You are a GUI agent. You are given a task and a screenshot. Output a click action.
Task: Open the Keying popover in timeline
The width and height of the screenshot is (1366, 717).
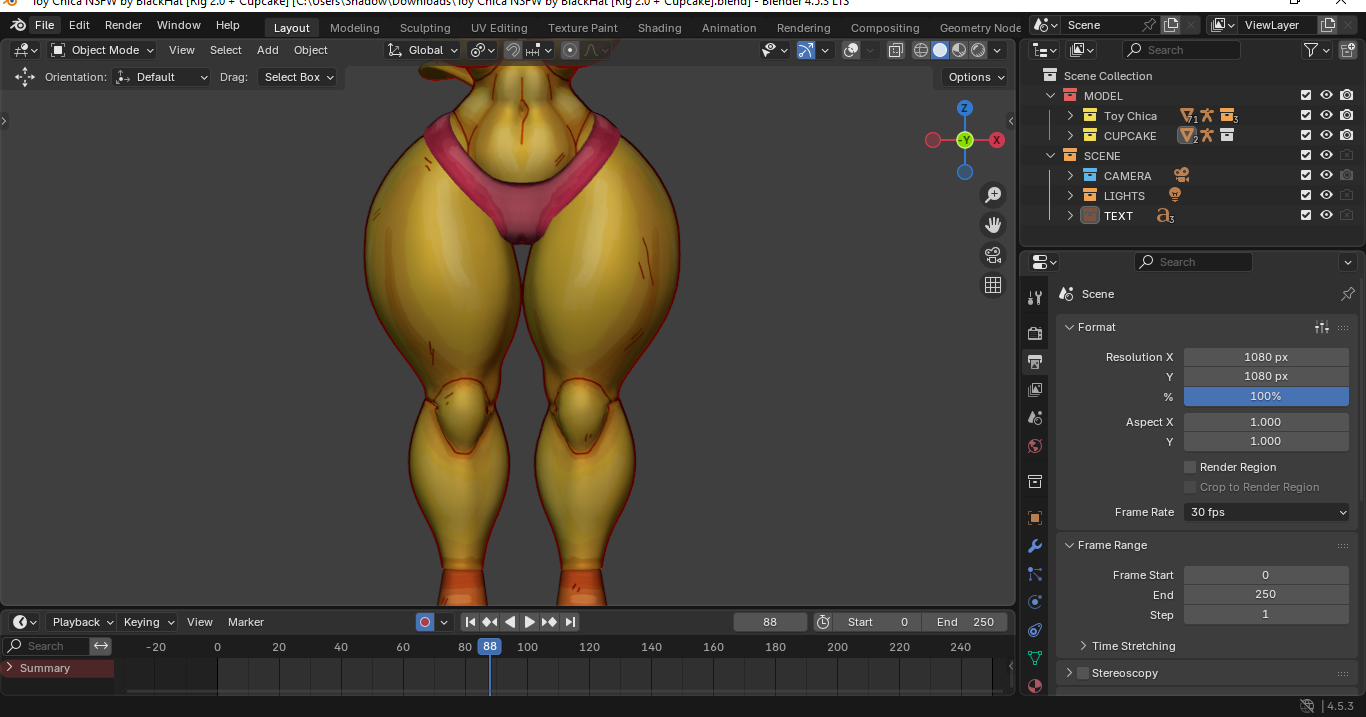(148, 622)
